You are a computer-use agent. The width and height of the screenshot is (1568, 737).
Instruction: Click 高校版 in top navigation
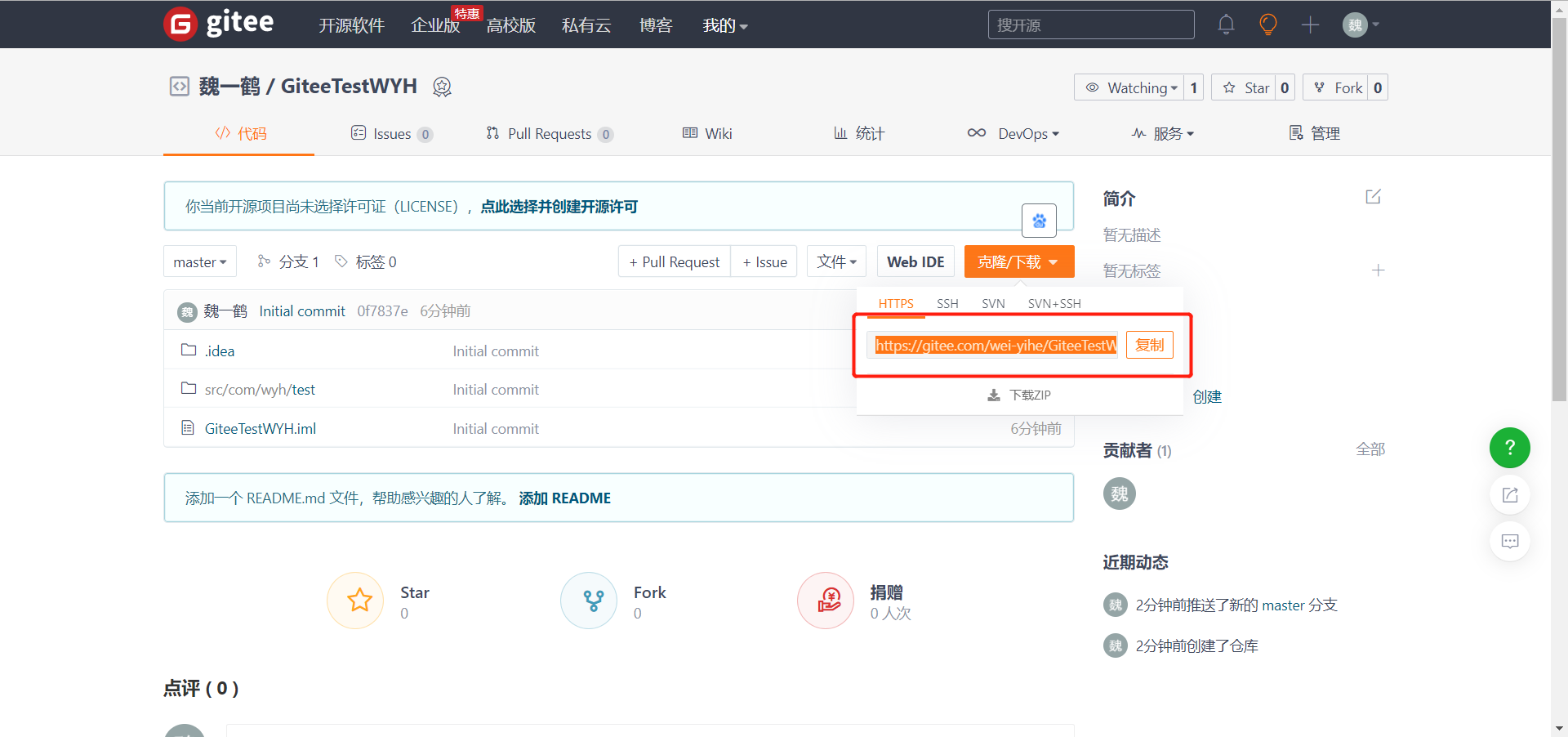(x=511, y=25)
